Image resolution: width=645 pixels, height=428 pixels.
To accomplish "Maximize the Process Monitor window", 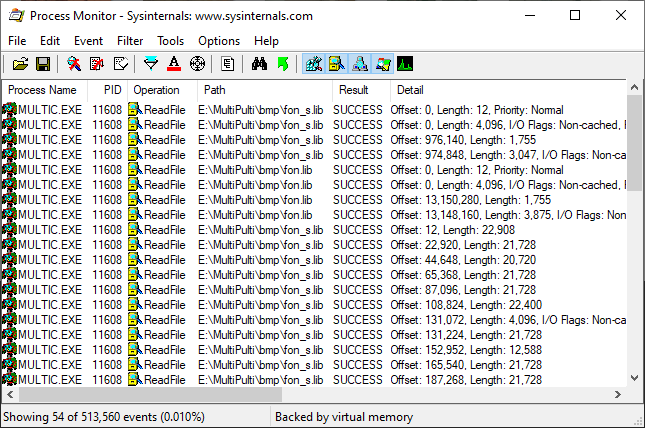I will pos(575,15).
